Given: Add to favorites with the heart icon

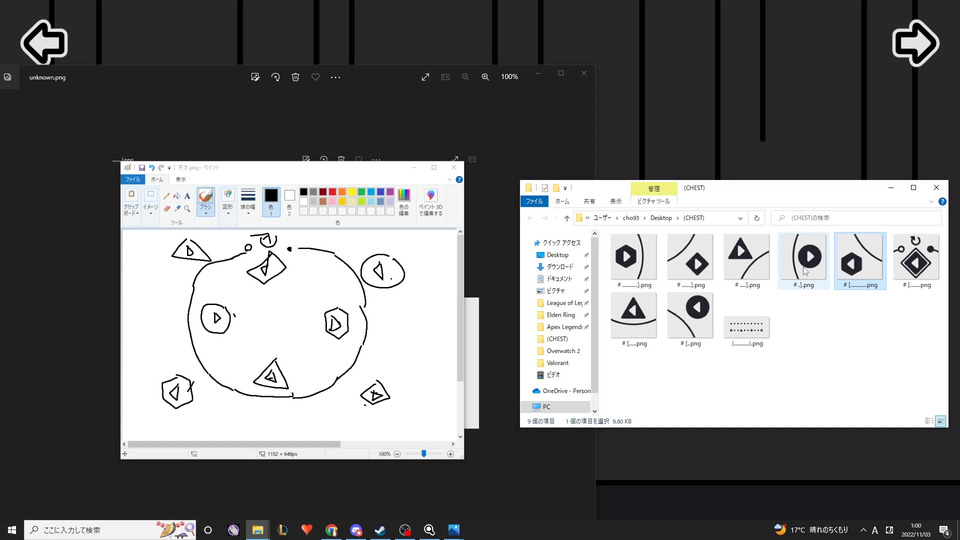Looking at the screenshot, I should pos(315,77).
